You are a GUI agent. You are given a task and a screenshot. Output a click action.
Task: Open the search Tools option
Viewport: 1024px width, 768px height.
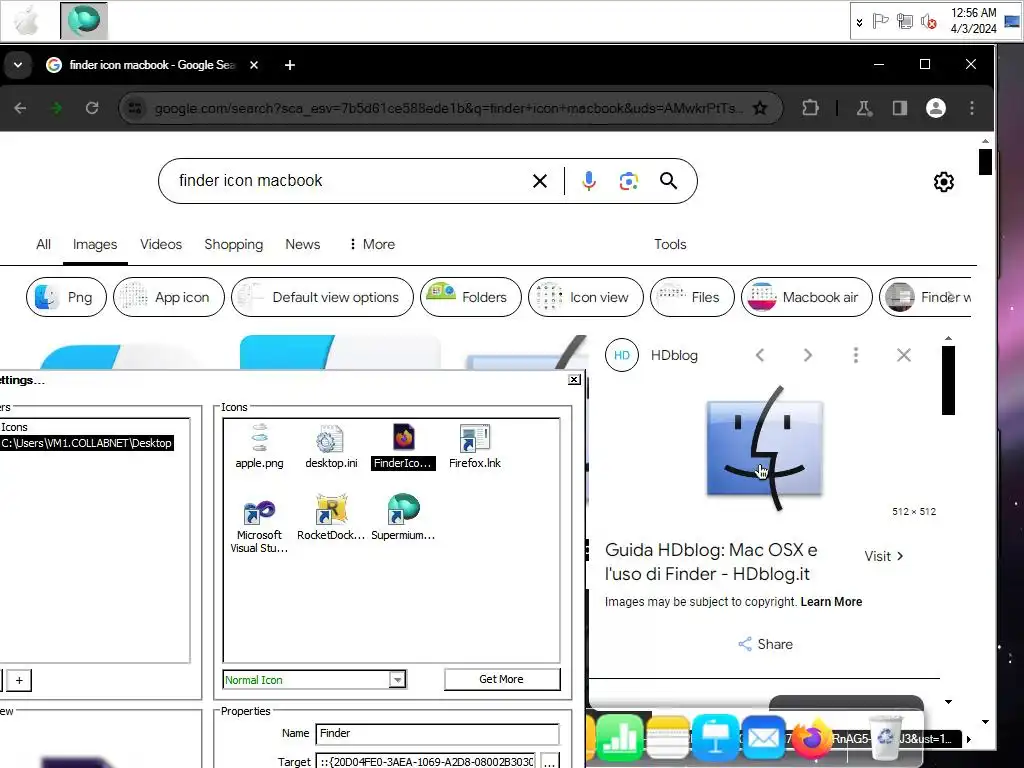point(670,244)
